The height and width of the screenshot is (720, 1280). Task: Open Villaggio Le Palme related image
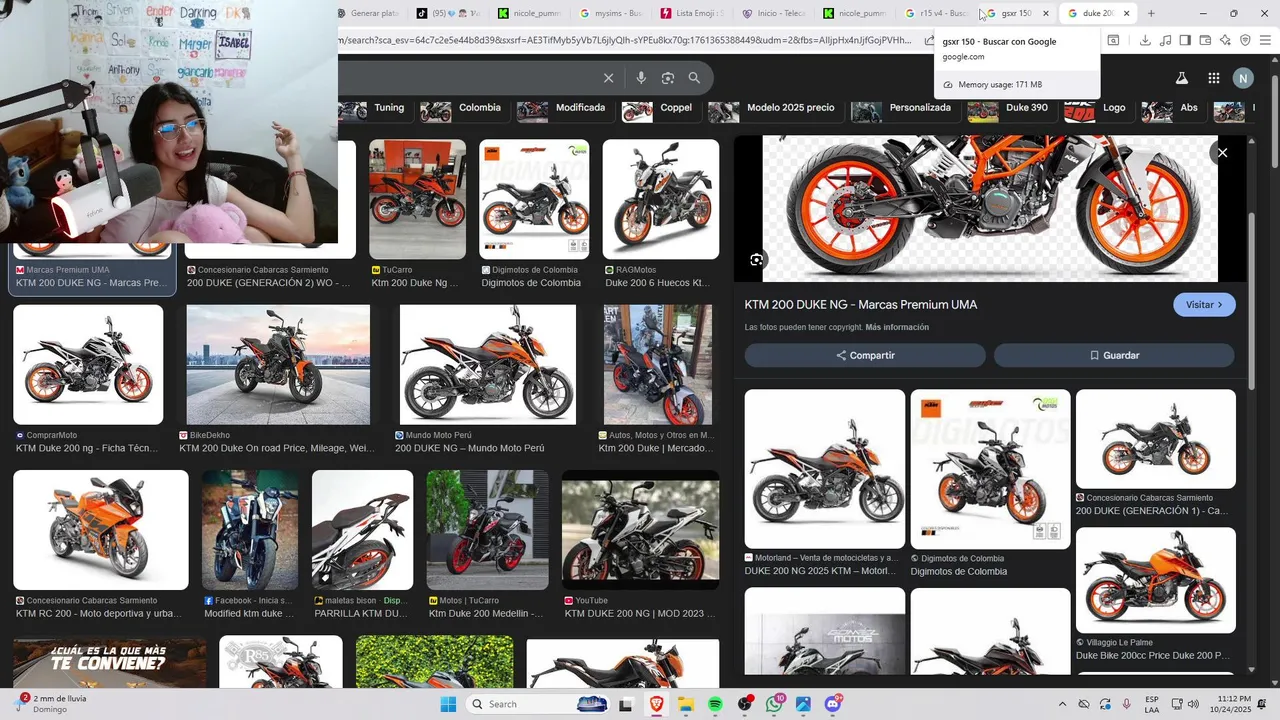point(1156,580)
